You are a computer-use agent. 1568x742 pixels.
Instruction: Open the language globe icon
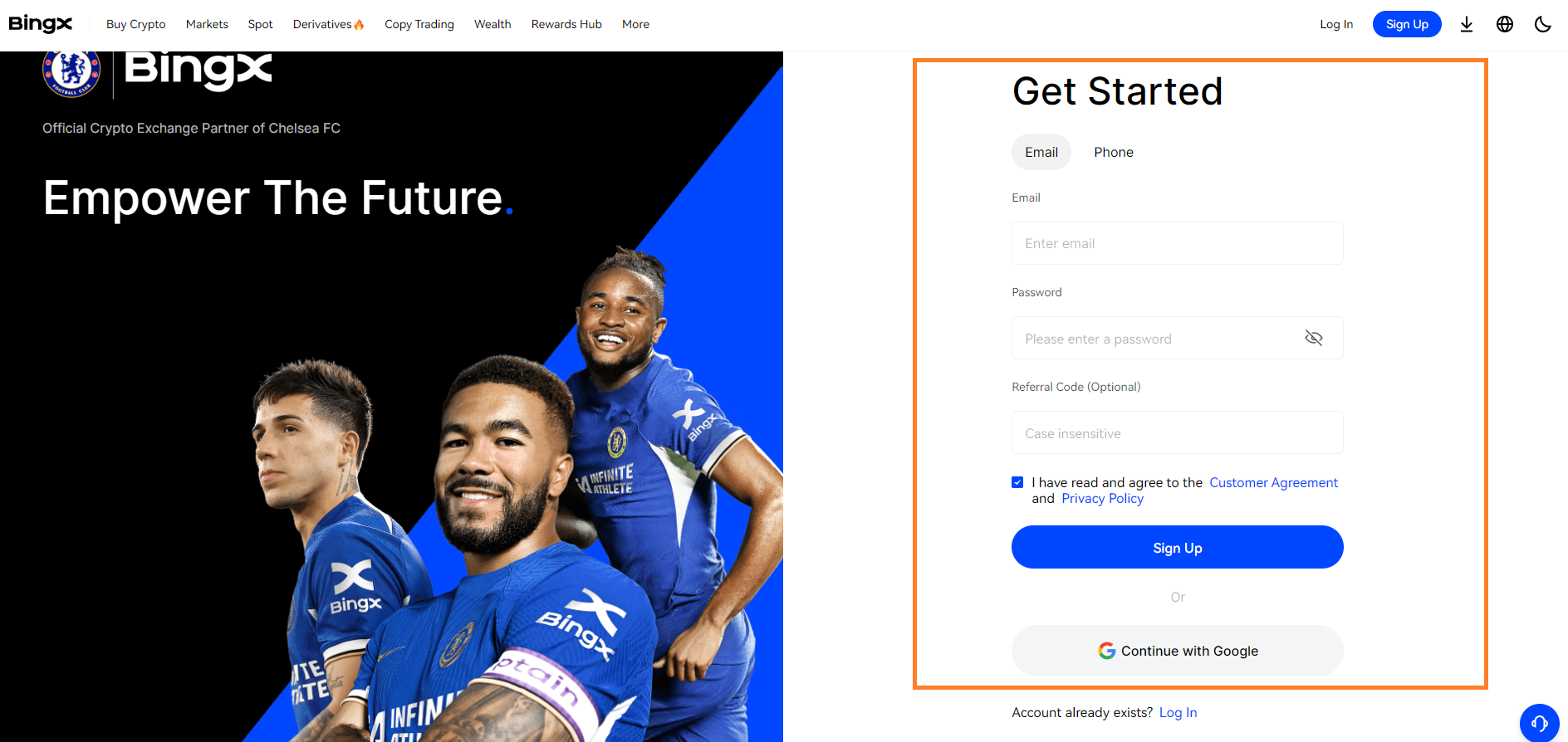coord(1505,24)
